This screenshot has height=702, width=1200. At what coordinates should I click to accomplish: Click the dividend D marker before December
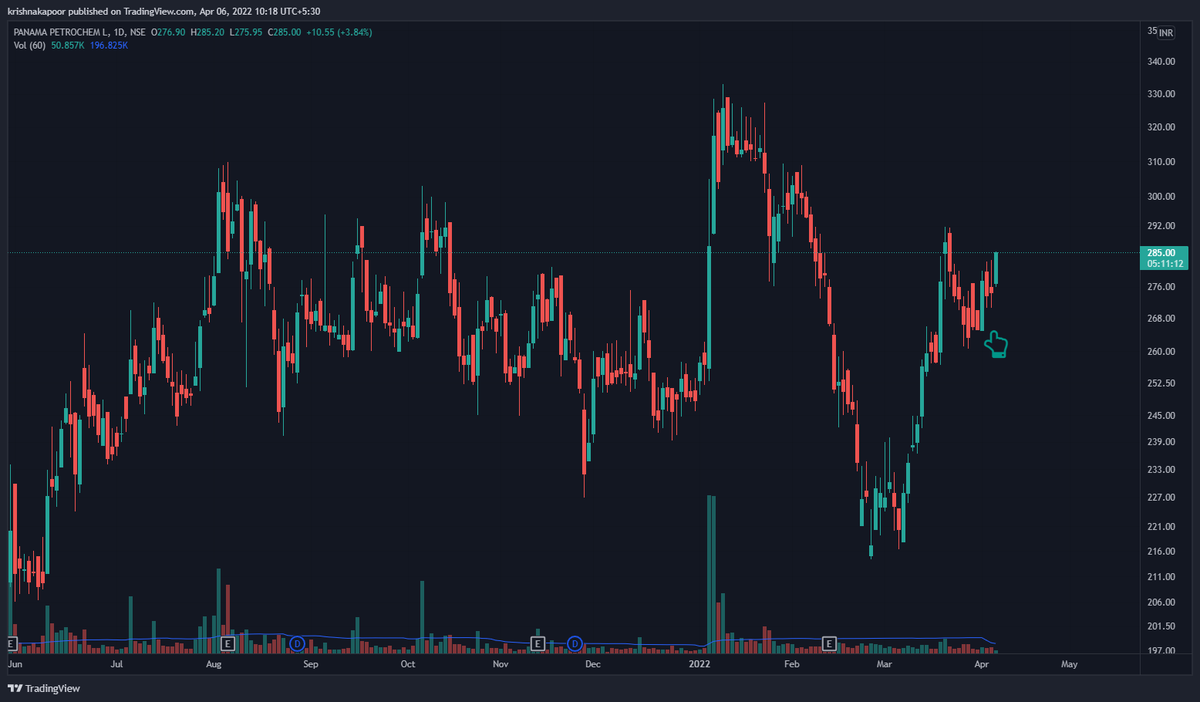tap(575, 642)
